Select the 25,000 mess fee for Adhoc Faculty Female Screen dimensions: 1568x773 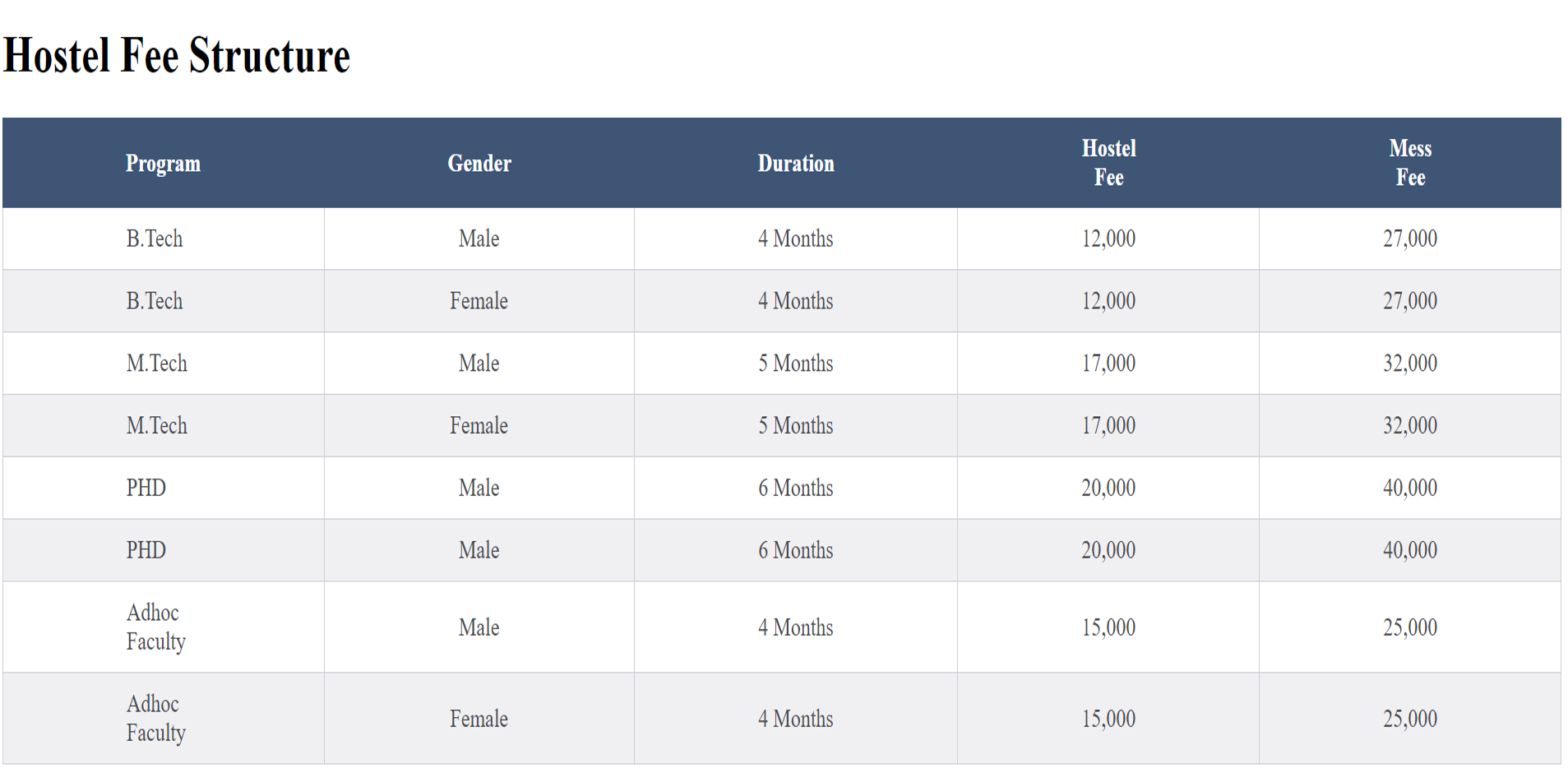(1410, 719)
